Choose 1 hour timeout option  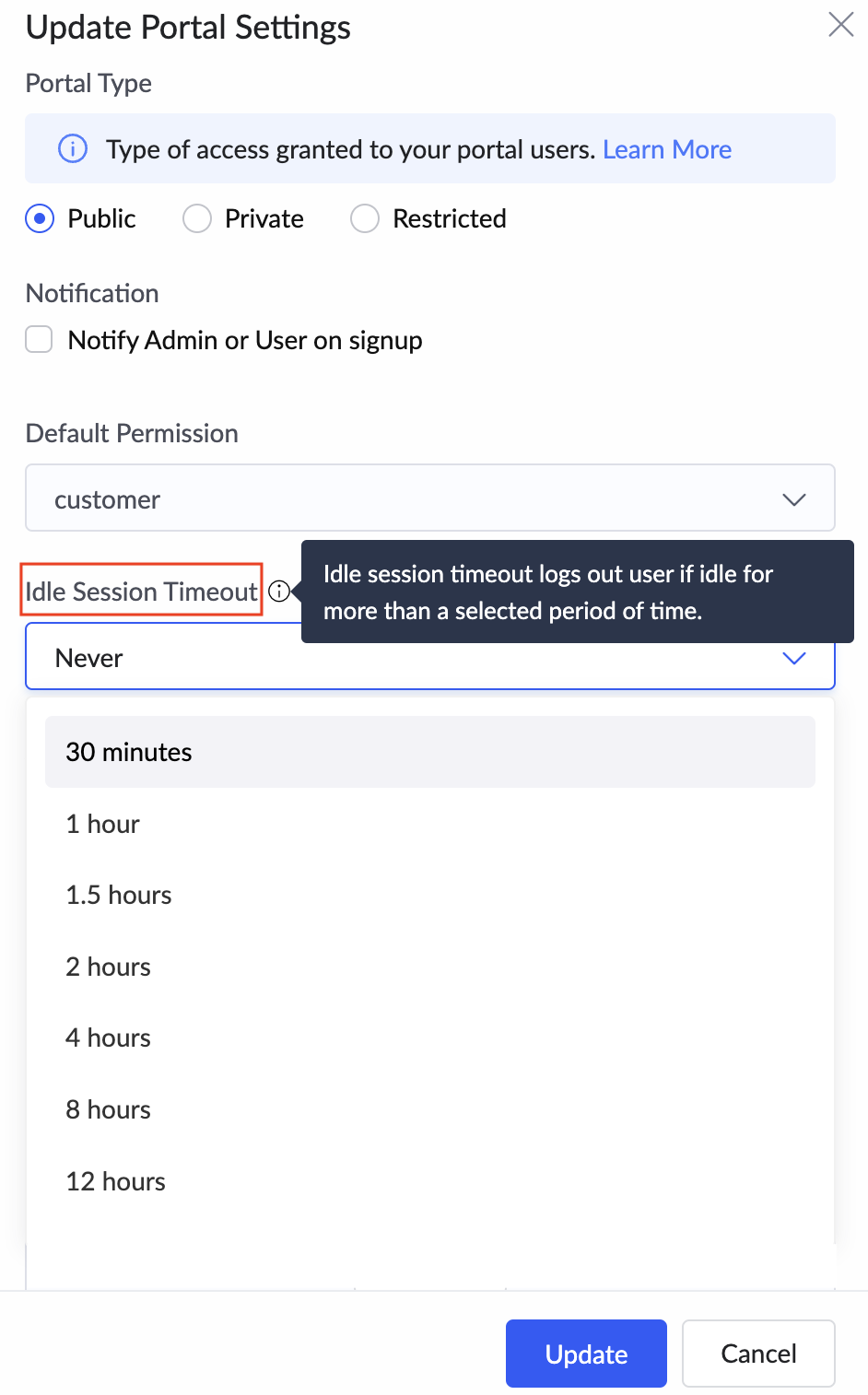(430, 824)
